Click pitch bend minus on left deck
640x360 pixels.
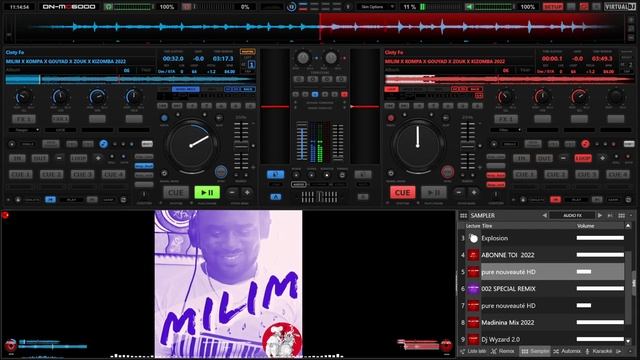[x=232, y=192]
